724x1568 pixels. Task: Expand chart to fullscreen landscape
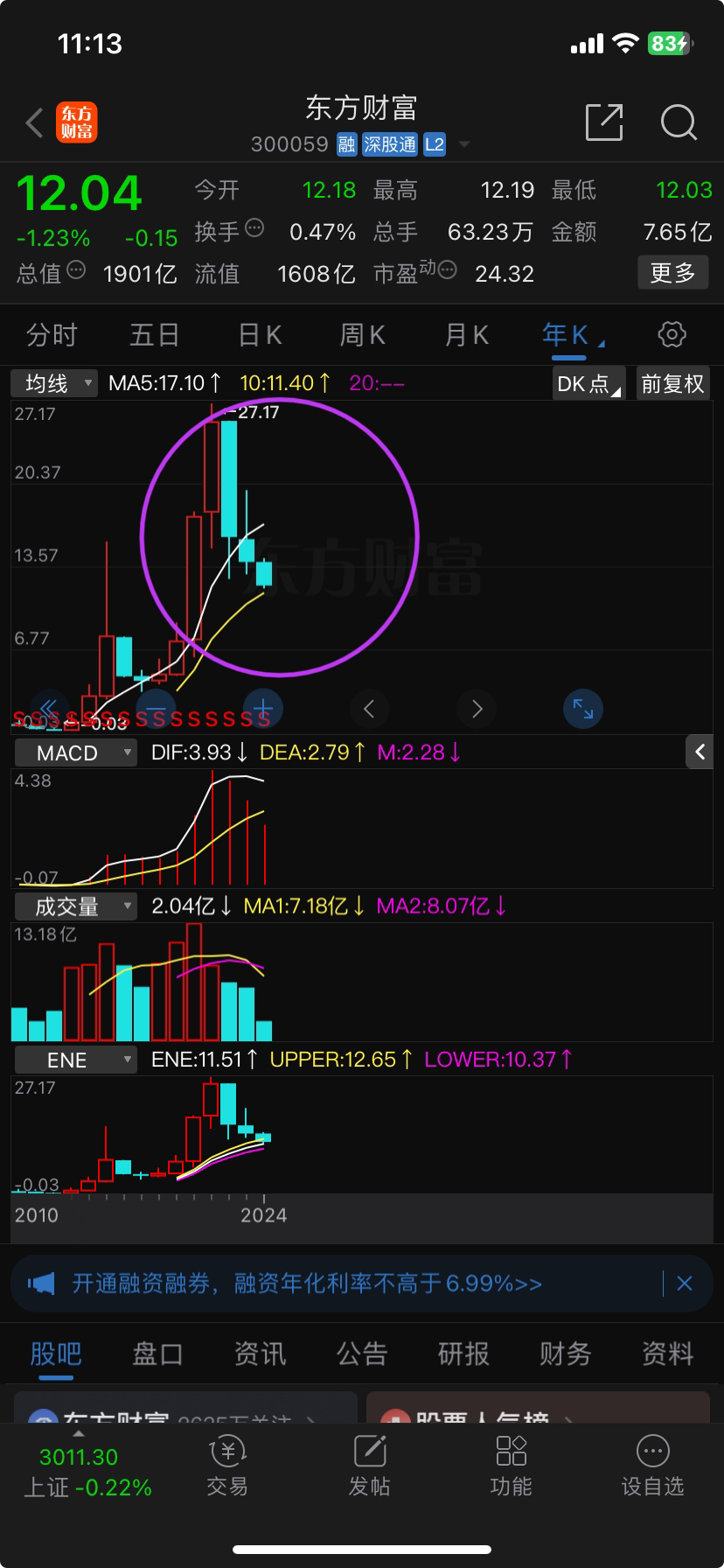583,709
